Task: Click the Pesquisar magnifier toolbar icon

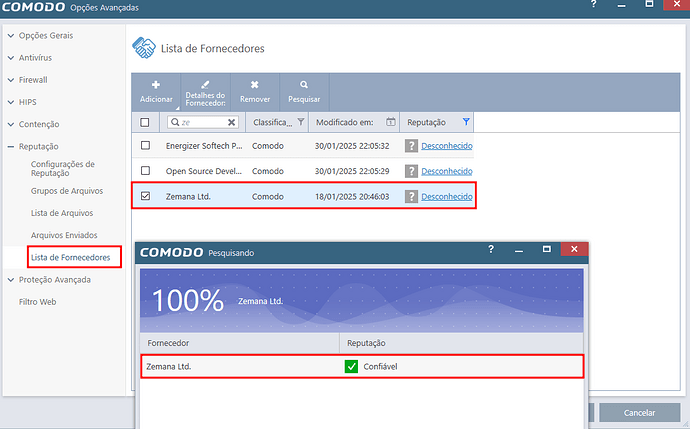Action: 304,86
